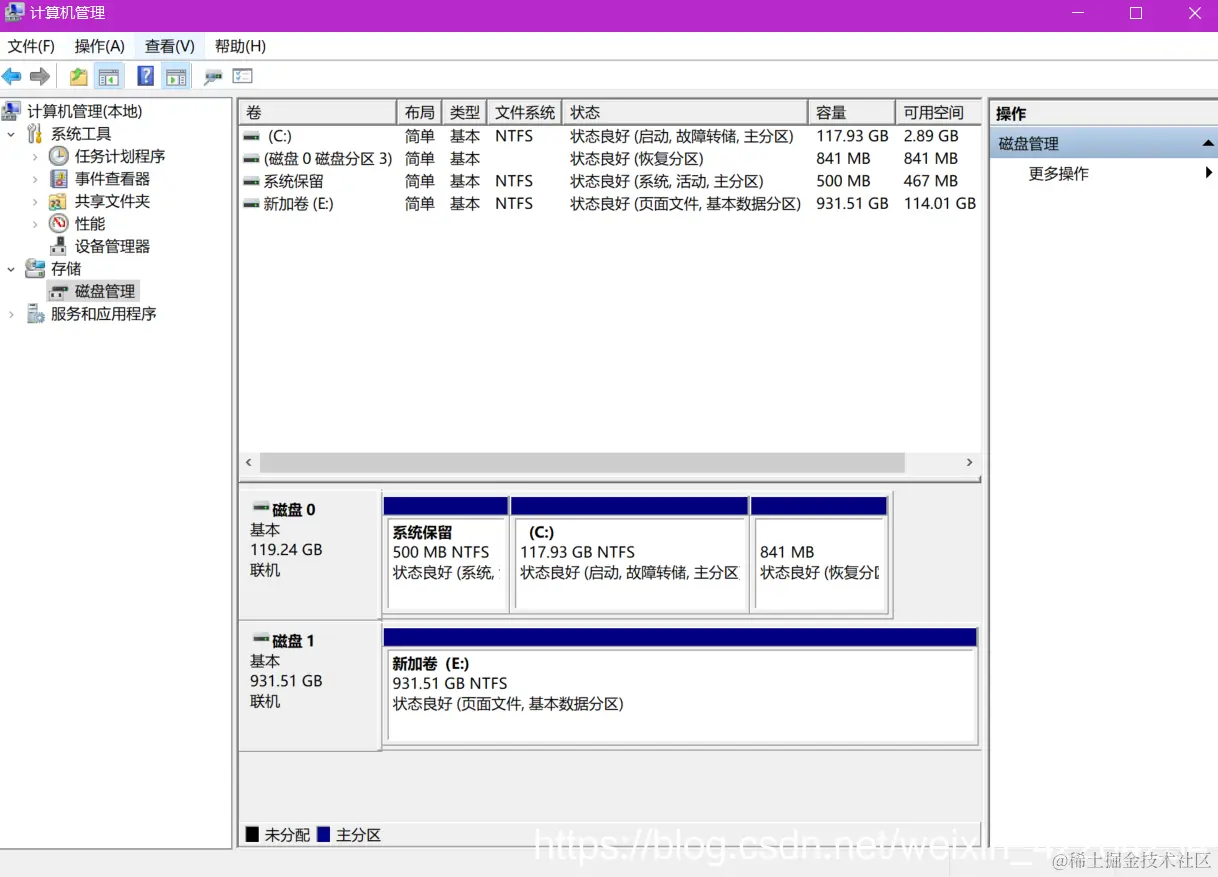Click the checklist settings toolbar icon
This screenshot has width=1218, height=877.
243,76
